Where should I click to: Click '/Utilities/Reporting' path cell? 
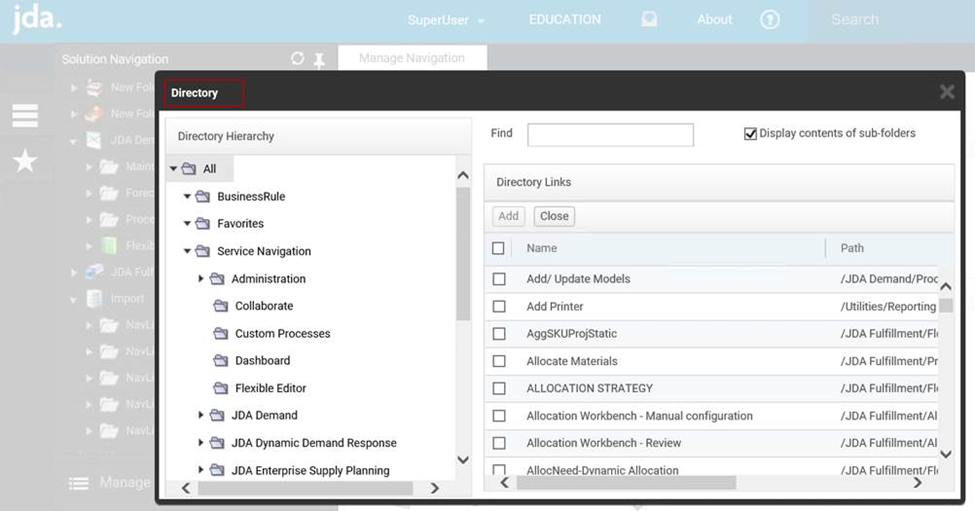(x=888, y=306)
